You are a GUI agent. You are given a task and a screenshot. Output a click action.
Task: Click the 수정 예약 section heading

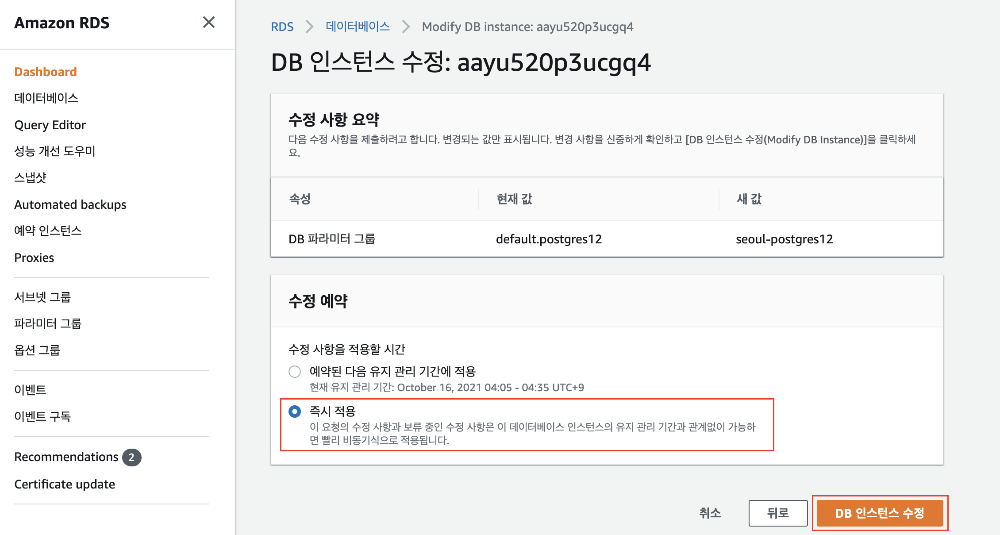point(318,301)
